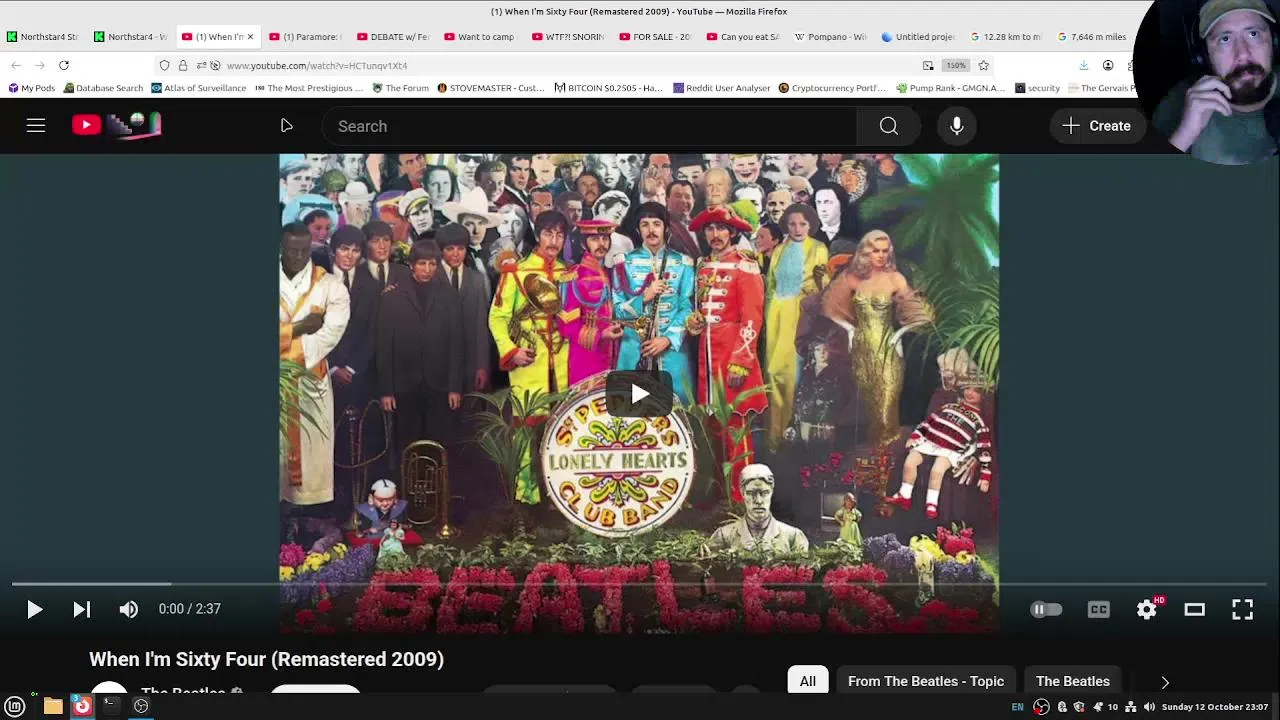The image size is (1280, 720).
Task: Open the EN keyboard layout indicator
Action: 1017,707
